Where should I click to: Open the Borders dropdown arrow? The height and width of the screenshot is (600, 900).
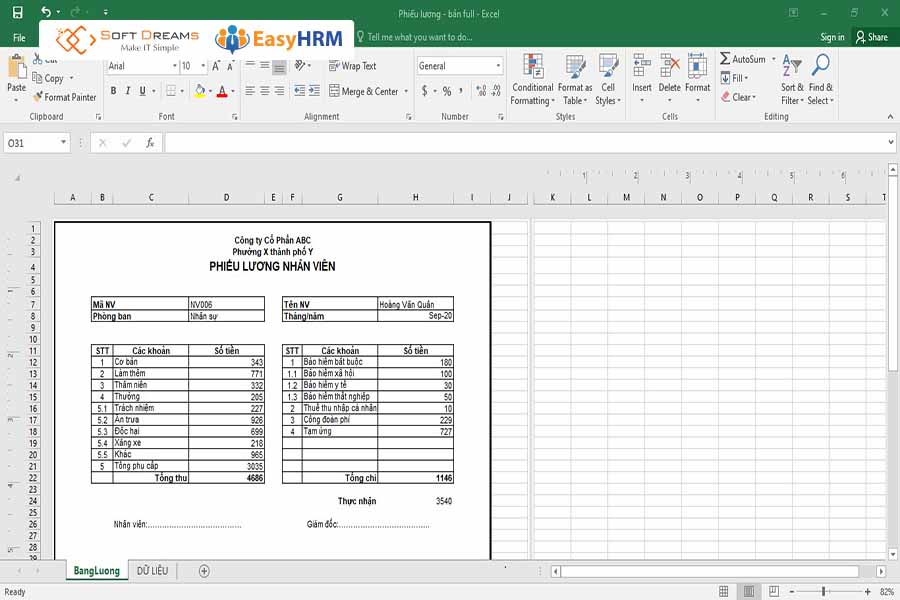coord(182,91)
